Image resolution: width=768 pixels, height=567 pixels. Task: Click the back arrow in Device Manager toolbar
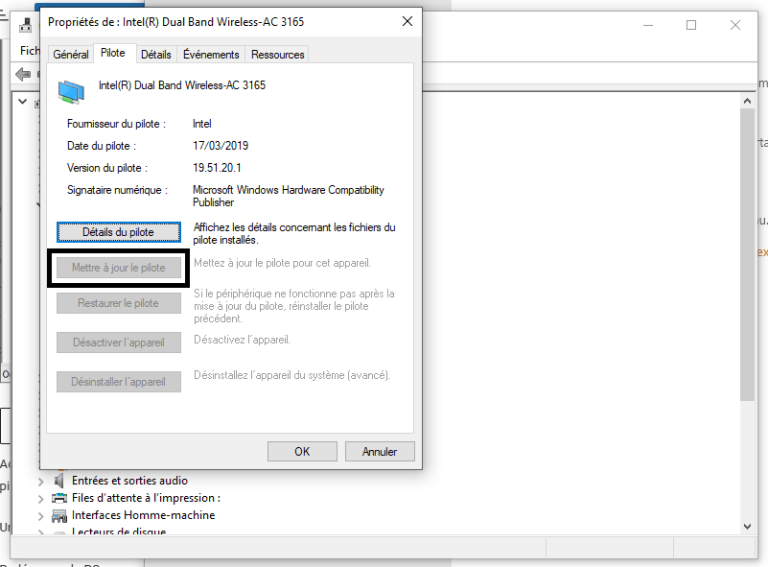point(23,74)
